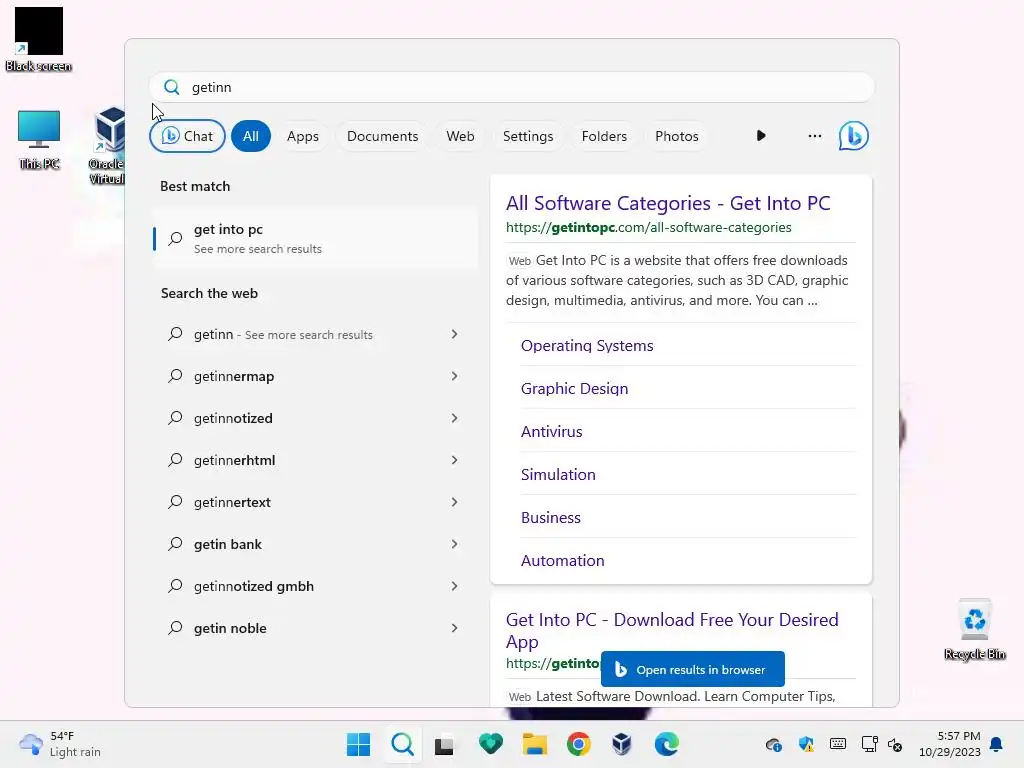This screenshot has width=1024, height=768.
Task: Open the weather widget showing Light rain
Action: click(x=60, y=744)
